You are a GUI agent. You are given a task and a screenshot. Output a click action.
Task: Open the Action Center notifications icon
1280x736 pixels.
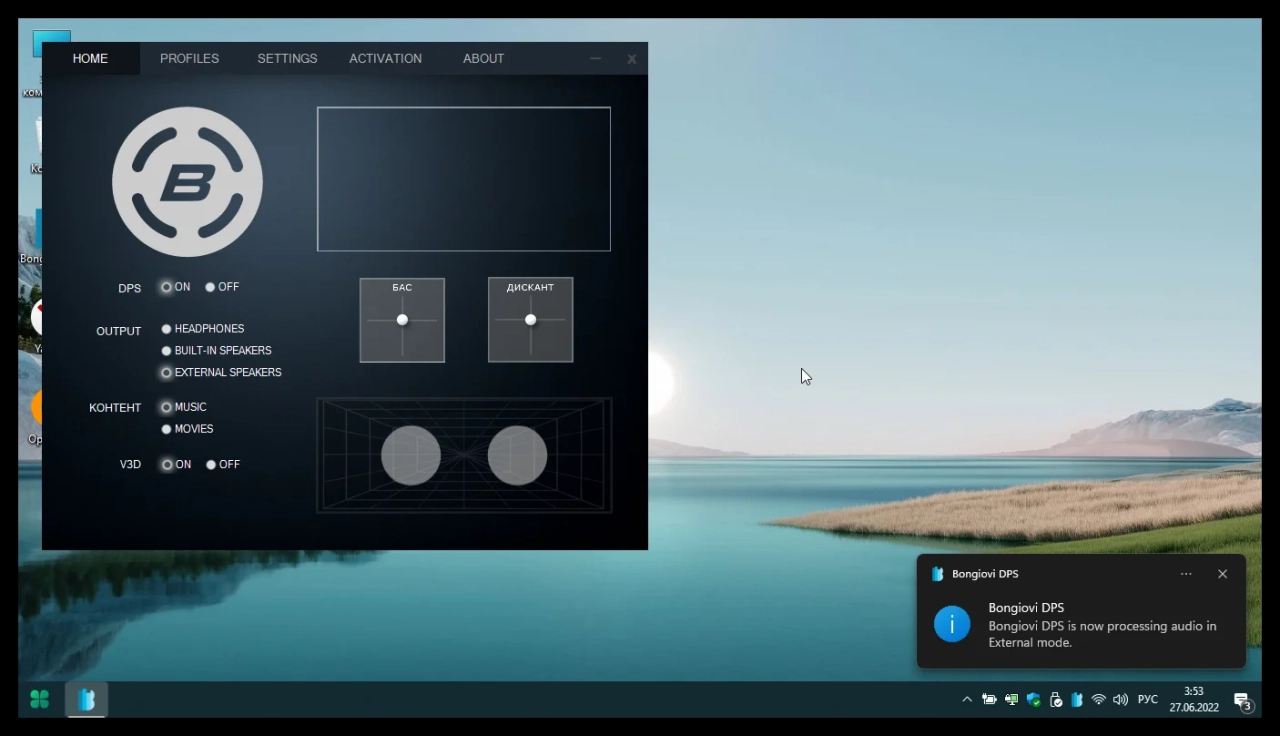point(1243,701)
